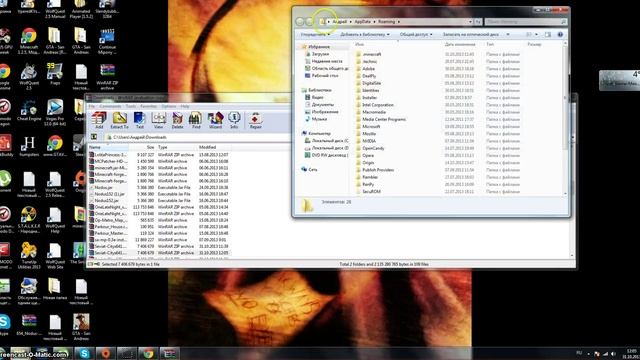Image resolution: width=640 pixels, height=360 pixels.
Task: Click the Delete icon in WinRAR toolbar
Action: pos(177,120)
